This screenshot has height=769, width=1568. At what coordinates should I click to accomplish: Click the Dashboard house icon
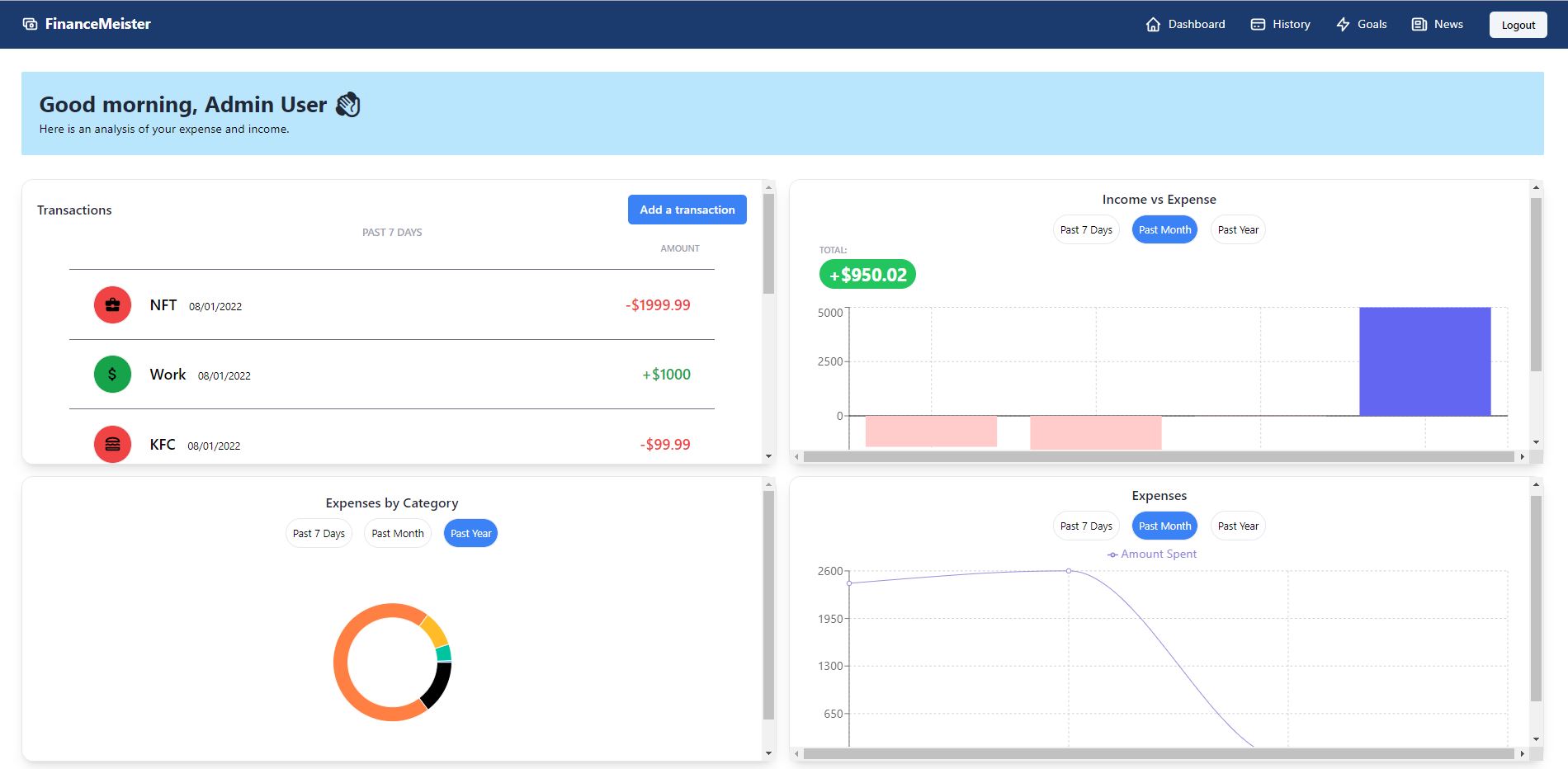click(1153, 24)
